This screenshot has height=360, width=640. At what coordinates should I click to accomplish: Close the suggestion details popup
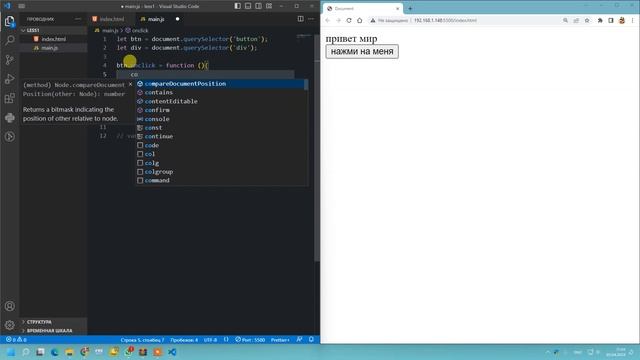130,84
